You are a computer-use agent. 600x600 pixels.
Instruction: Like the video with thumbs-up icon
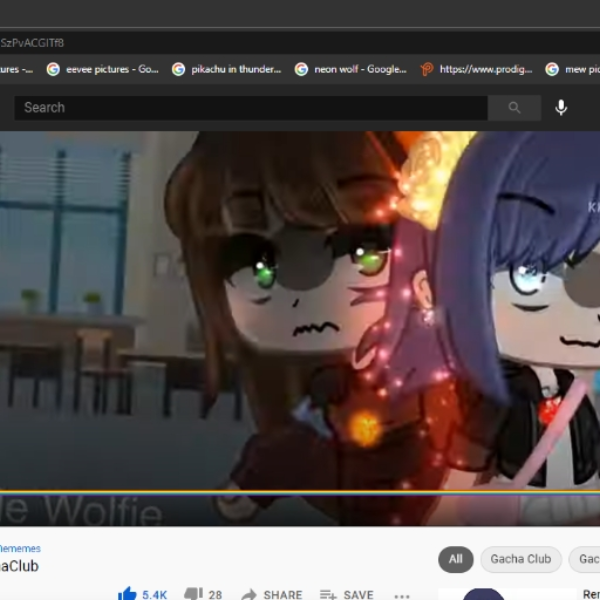click(x=127, y=593)
